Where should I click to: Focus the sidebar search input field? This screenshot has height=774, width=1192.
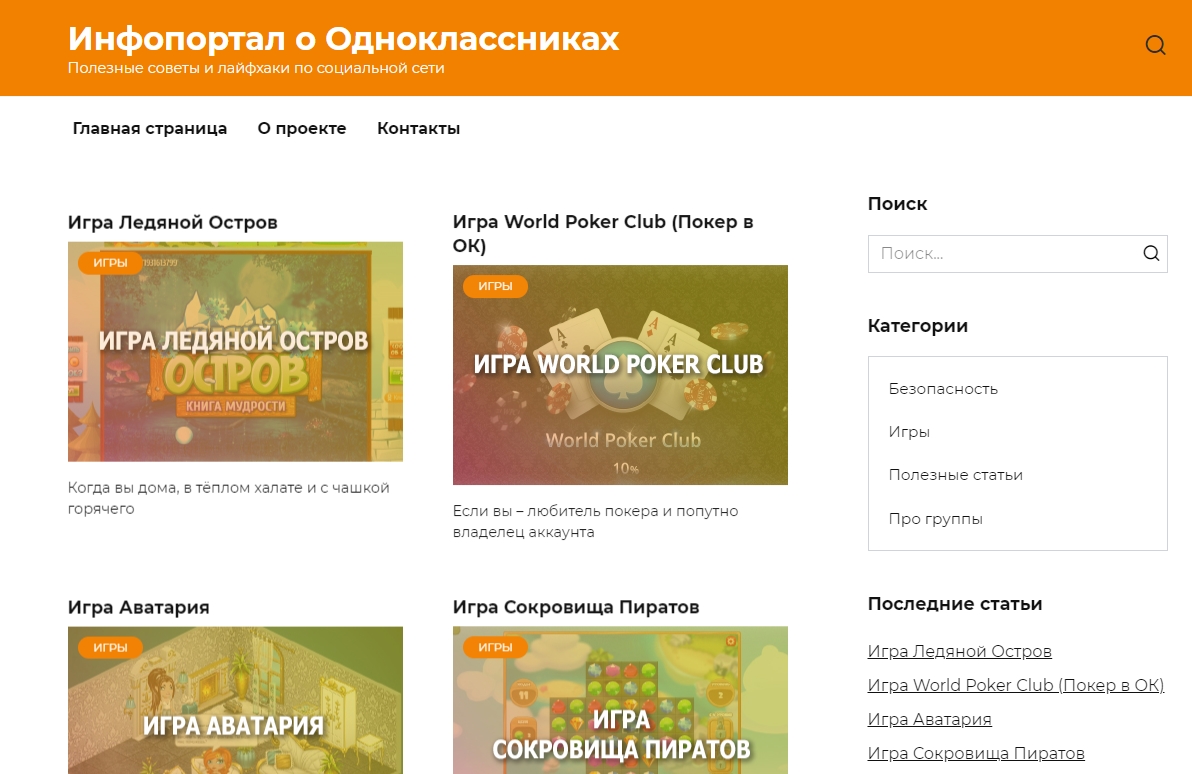coord(1017,254)
